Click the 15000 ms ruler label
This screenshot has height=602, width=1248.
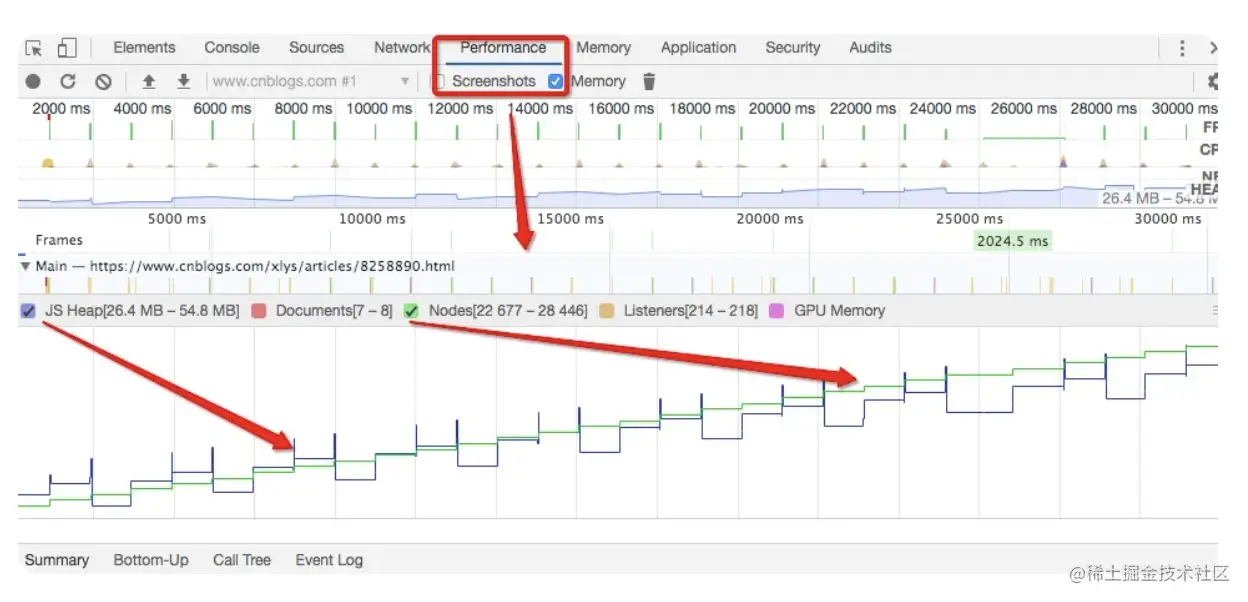[570, 219]
